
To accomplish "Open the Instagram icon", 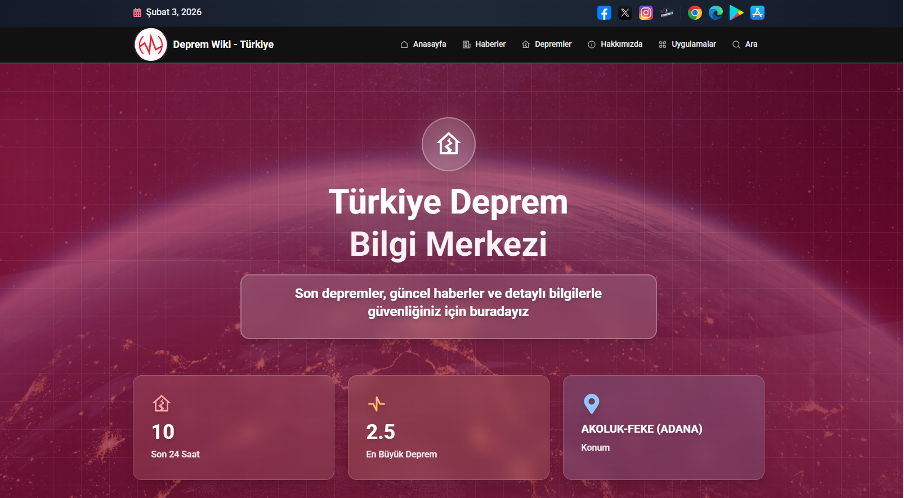I will pos(646,13).
